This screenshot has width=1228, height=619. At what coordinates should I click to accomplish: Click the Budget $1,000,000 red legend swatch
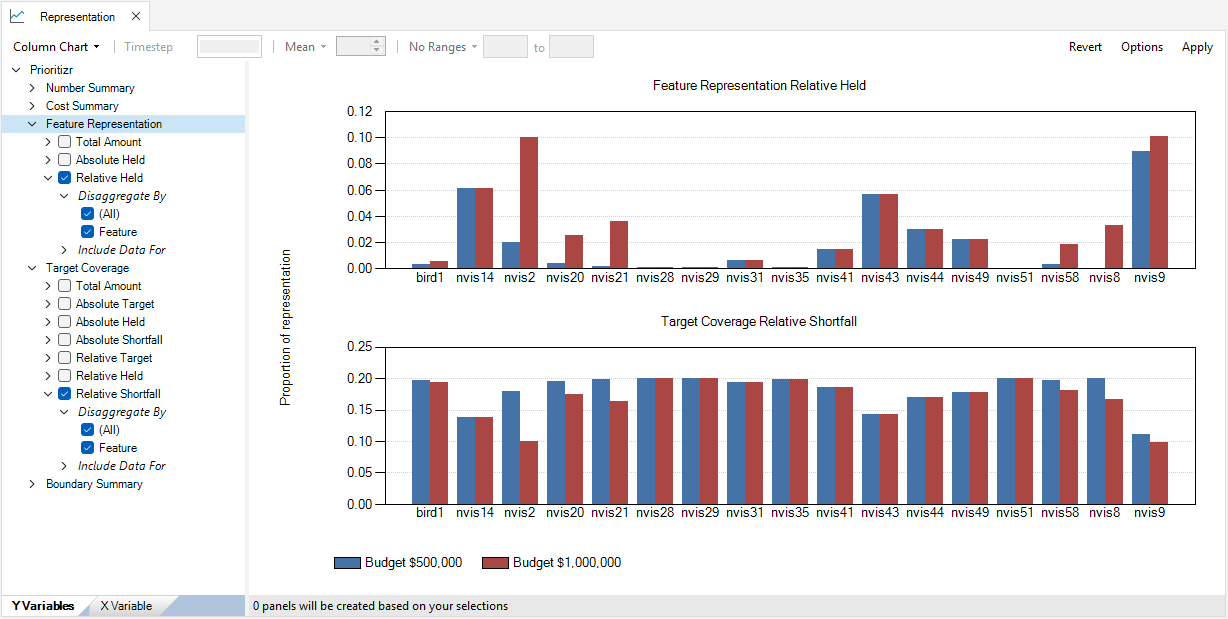pos(495,563)
